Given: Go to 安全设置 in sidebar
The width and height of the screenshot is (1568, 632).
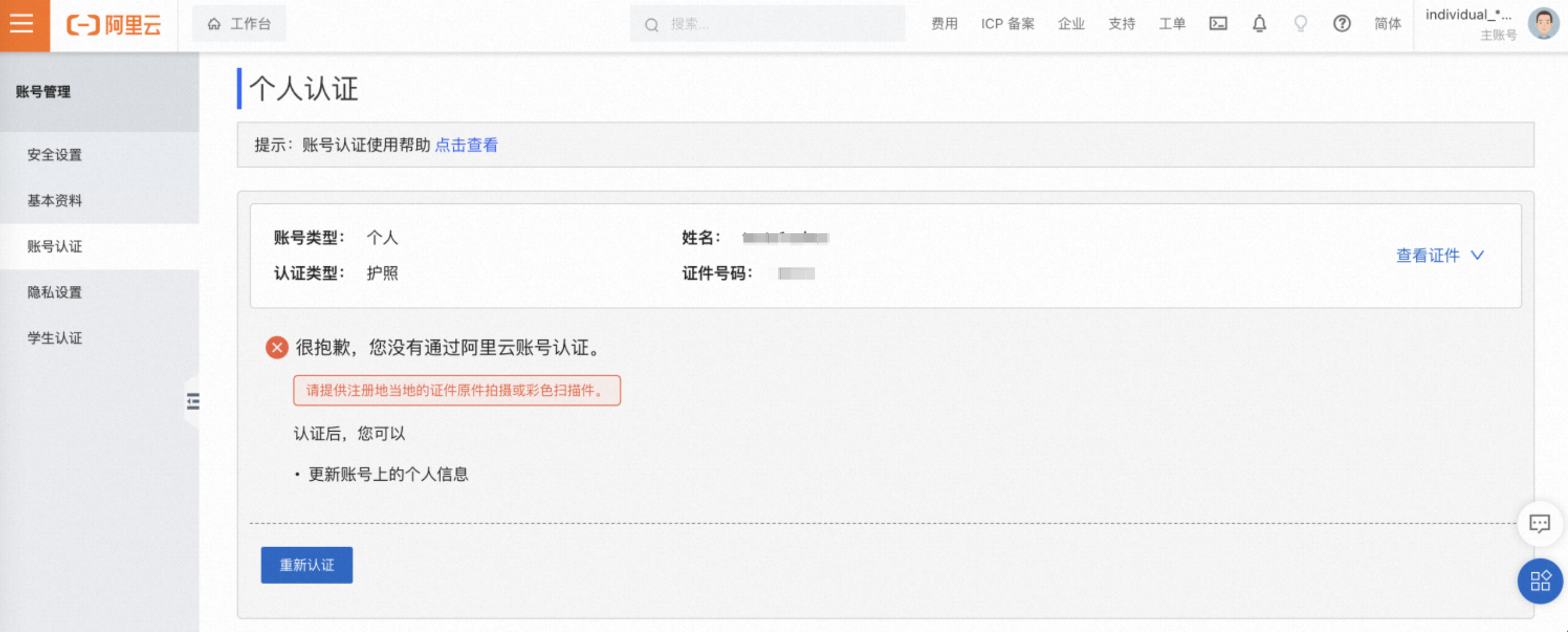Looking at the screenshot, I should tap(100, 154).
